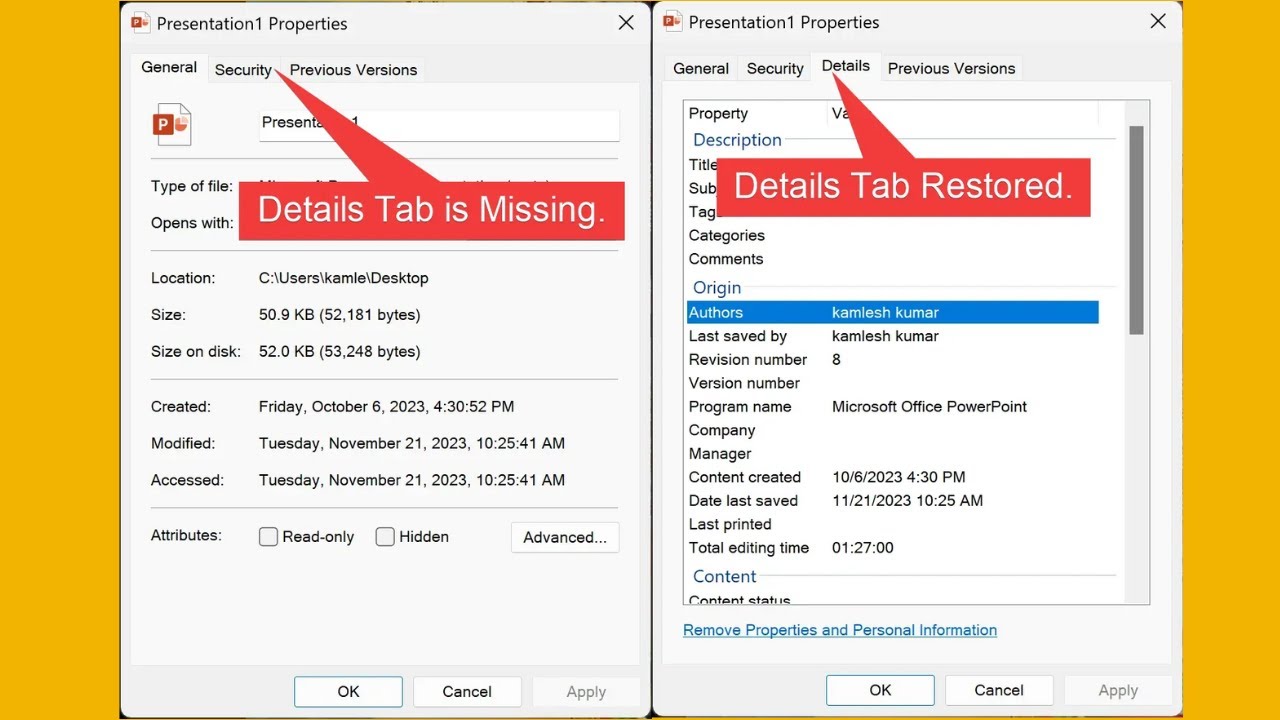Select the Total editing time row

coord(892,548)
